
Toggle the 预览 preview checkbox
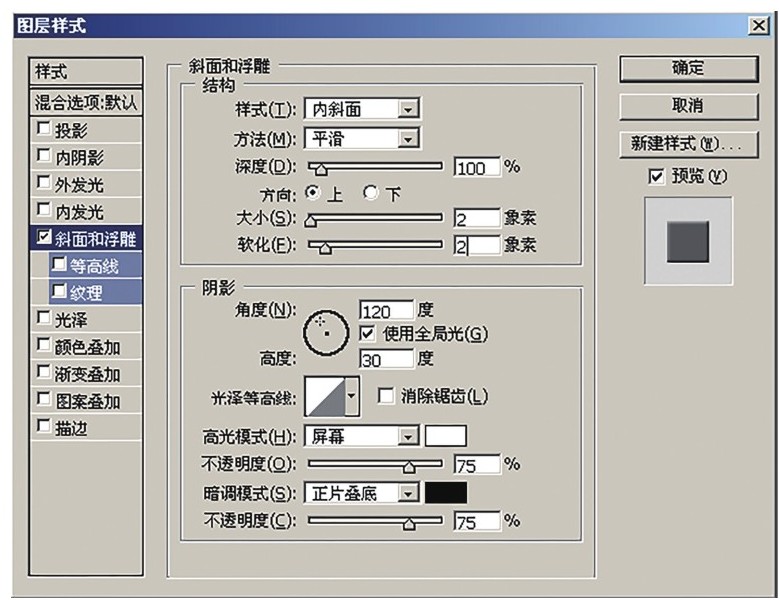pyautogui.click(x=656, y=176)
